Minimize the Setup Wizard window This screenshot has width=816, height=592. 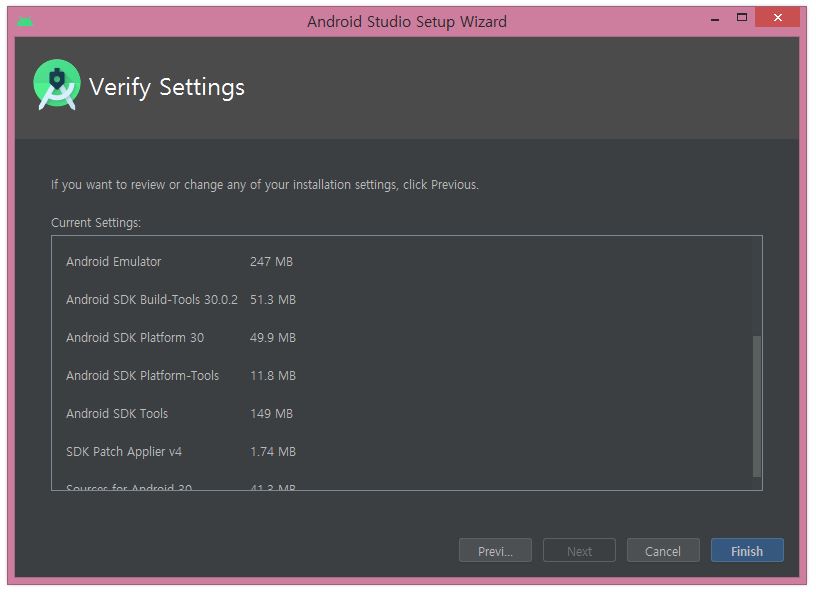(715, 19)
